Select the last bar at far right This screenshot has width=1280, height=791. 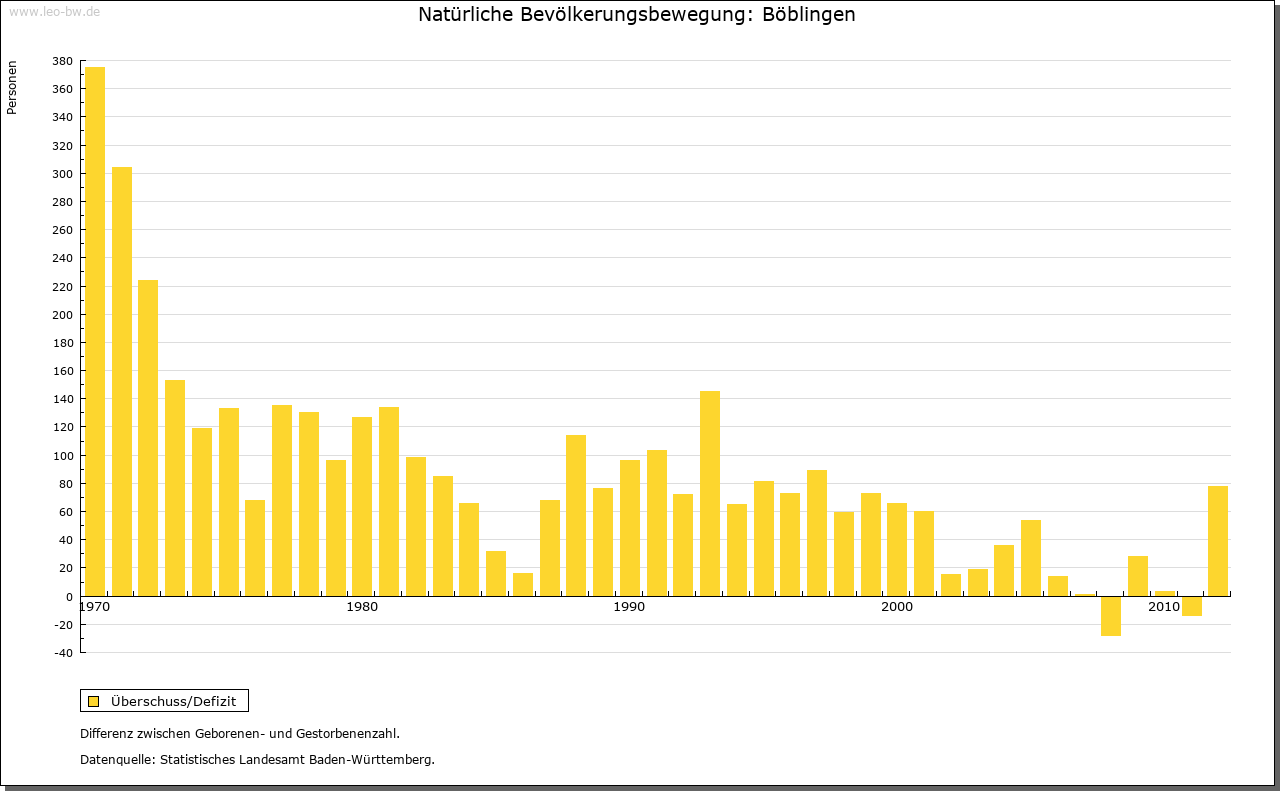click(1218, 540)
